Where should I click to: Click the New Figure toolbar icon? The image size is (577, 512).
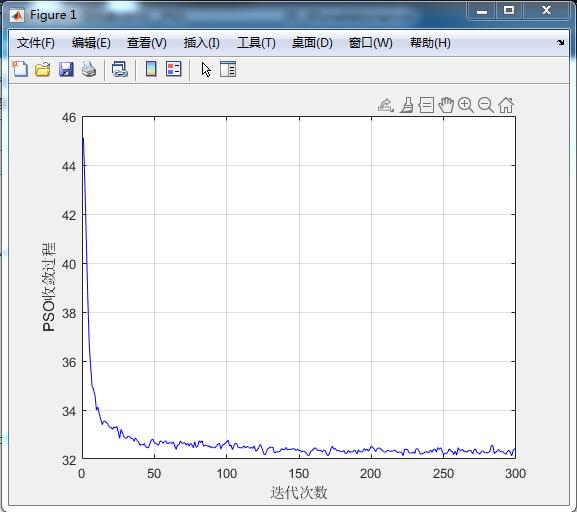point(20,69)
